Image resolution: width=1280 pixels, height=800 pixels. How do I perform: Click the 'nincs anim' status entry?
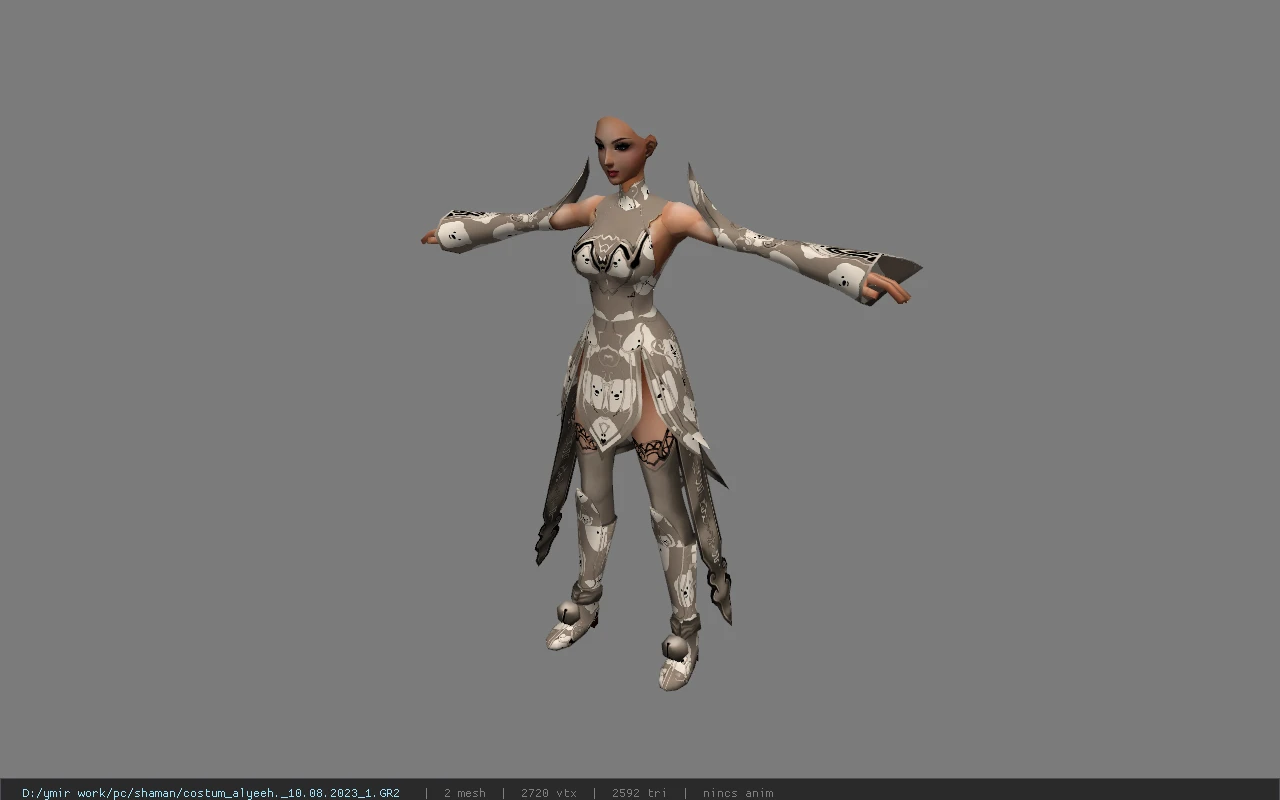(x=738, y=793)
